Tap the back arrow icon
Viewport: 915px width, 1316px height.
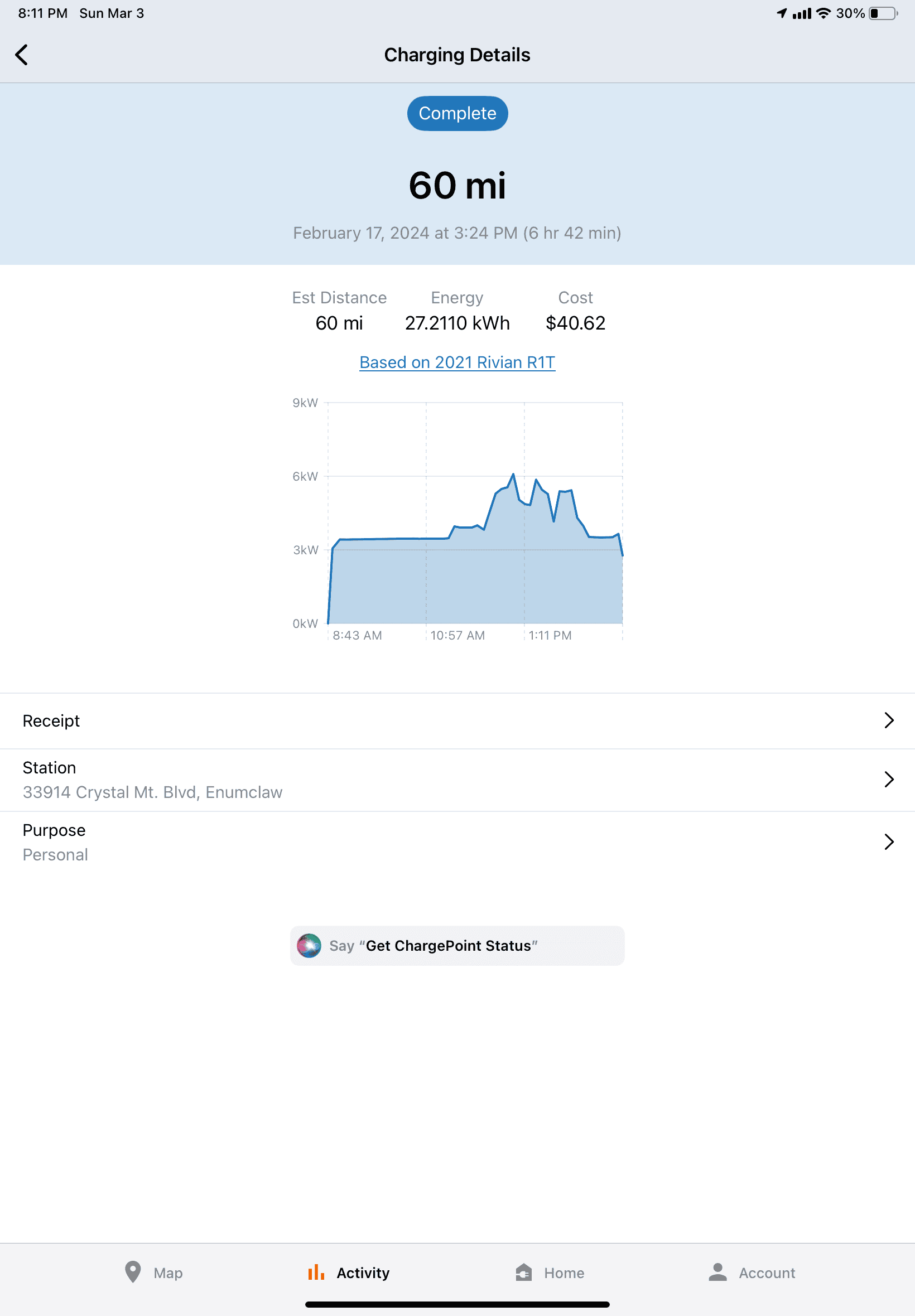click(x=22, y=55)
